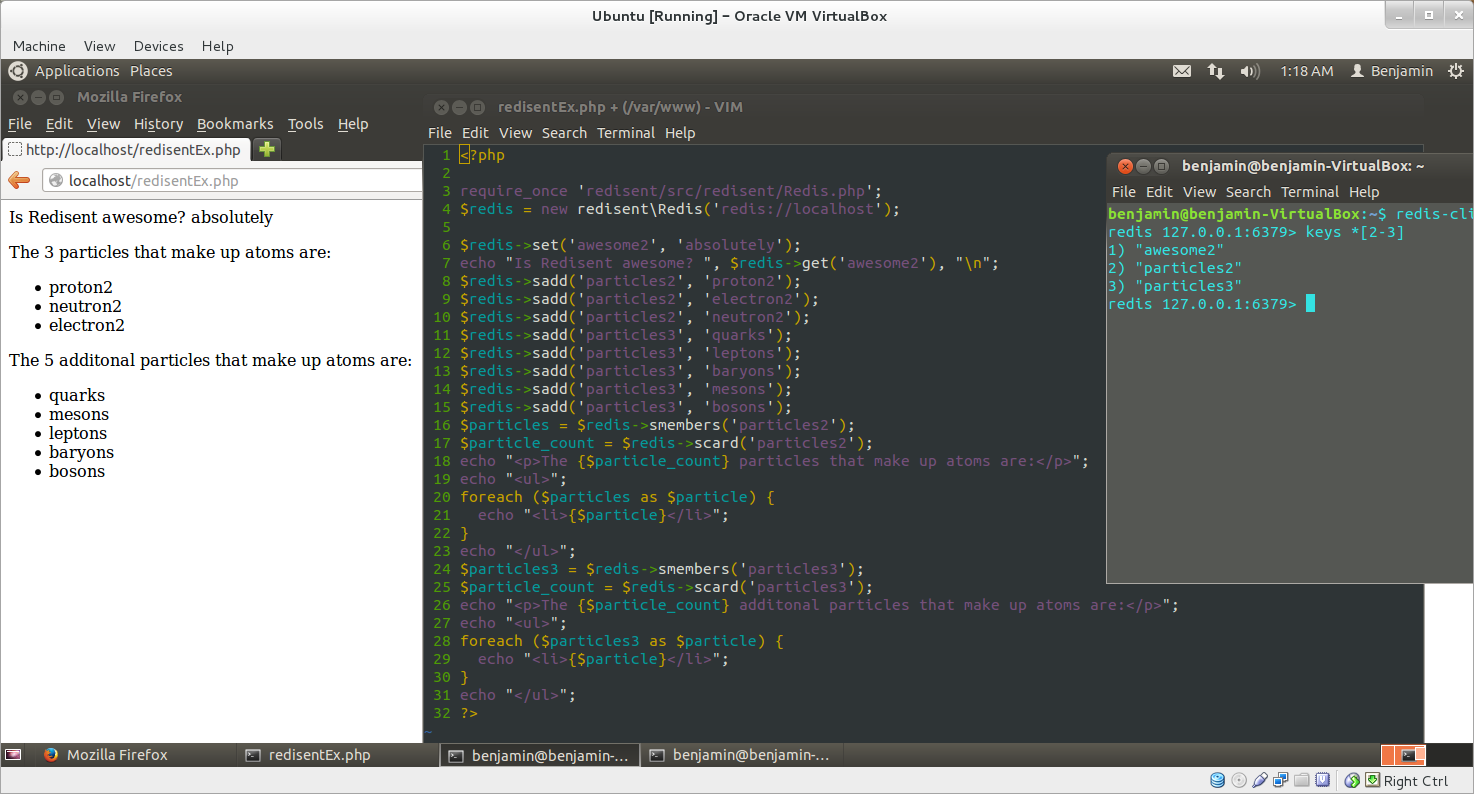Image resolution: width=1474 pixels, height=794 pixels.
Task: Open Firefox History menu
Action: (x=158, y=124)
